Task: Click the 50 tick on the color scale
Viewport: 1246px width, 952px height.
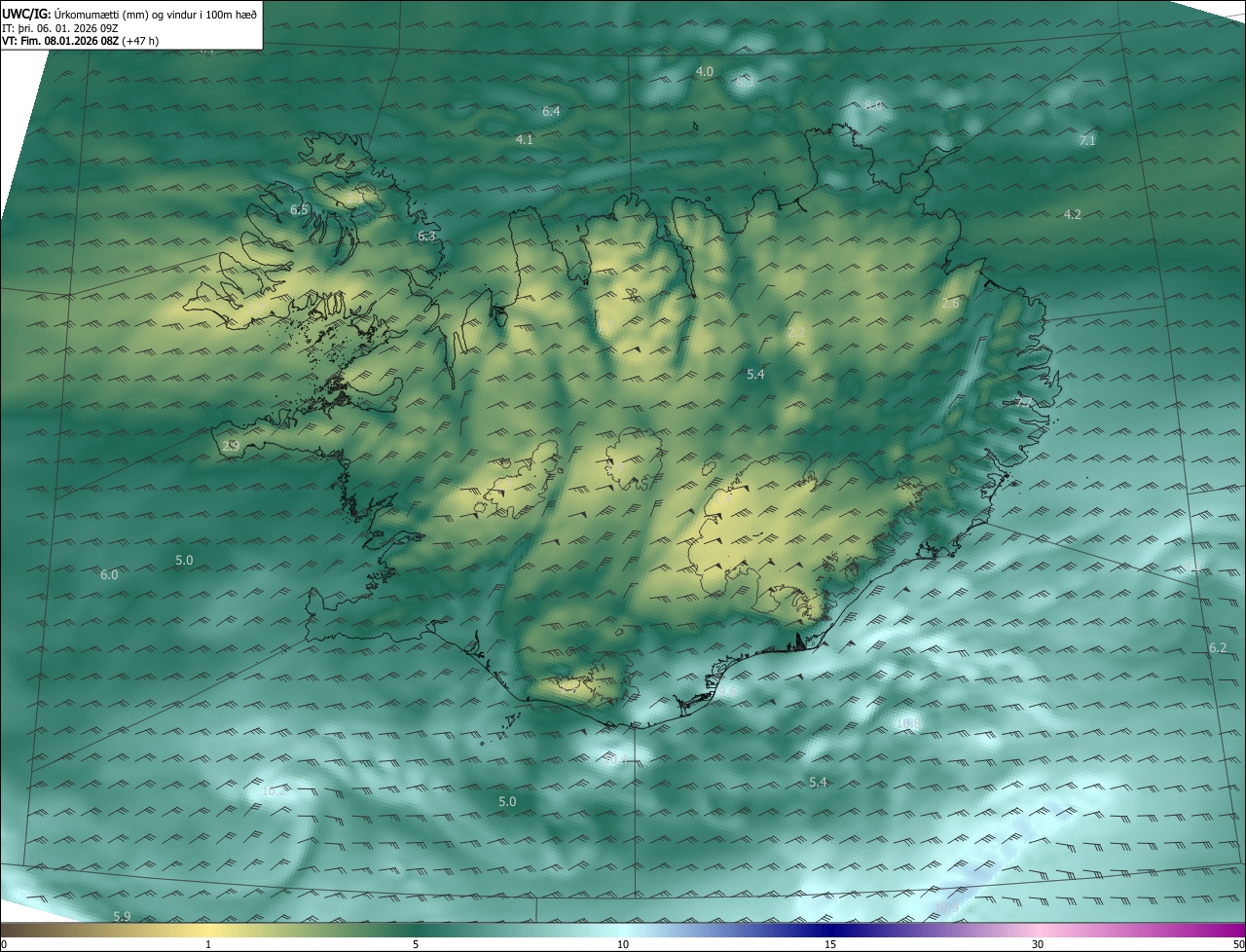Action: coord(1238,944)
